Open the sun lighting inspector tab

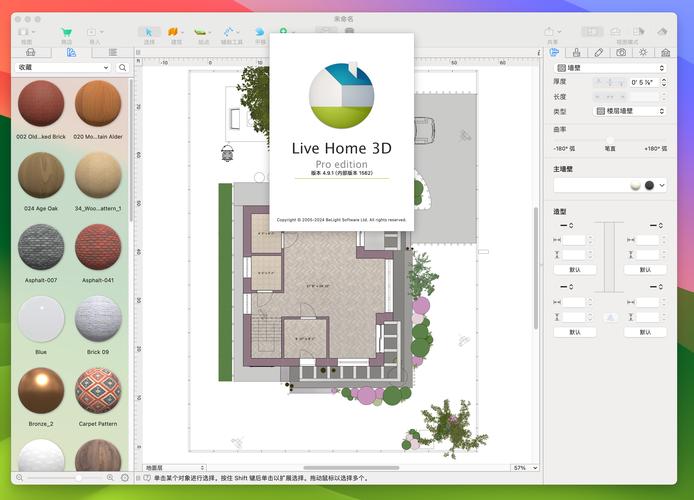(x=643, y=53)
